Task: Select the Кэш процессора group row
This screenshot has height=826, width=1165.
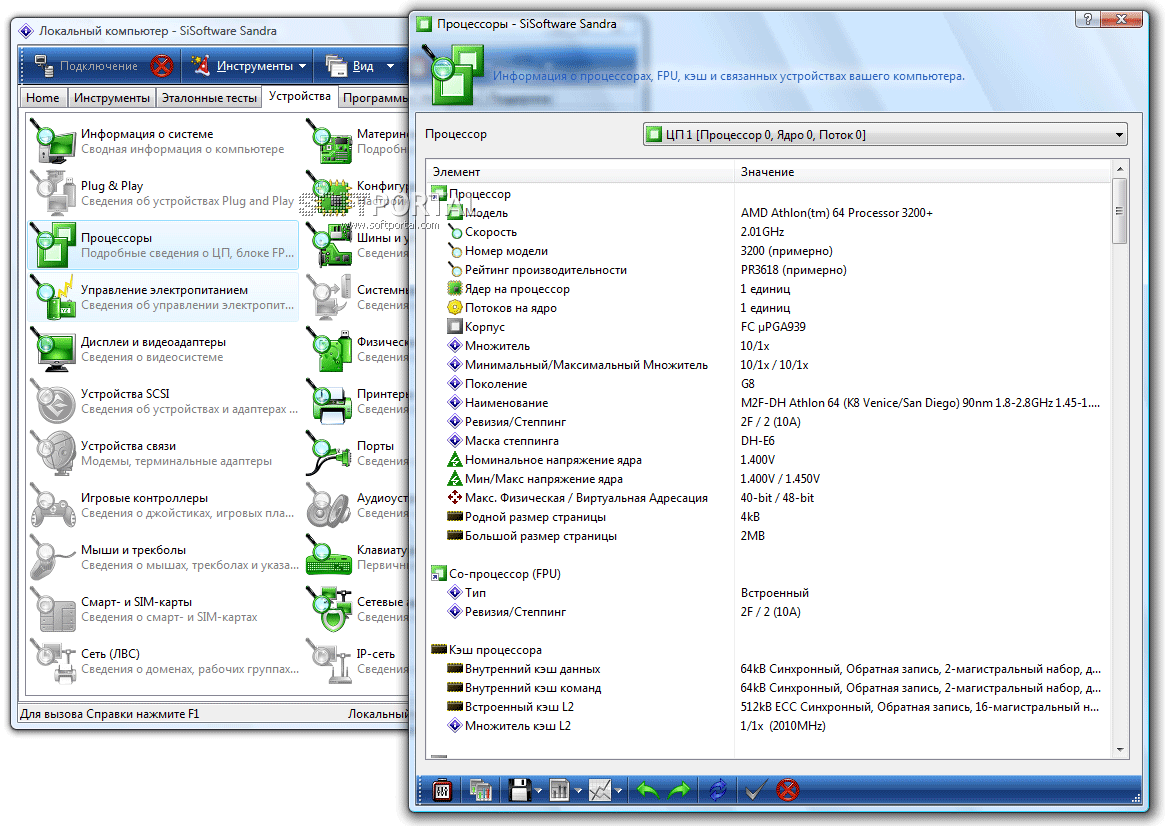Action: pyautogui.click(x=770, y=650)
